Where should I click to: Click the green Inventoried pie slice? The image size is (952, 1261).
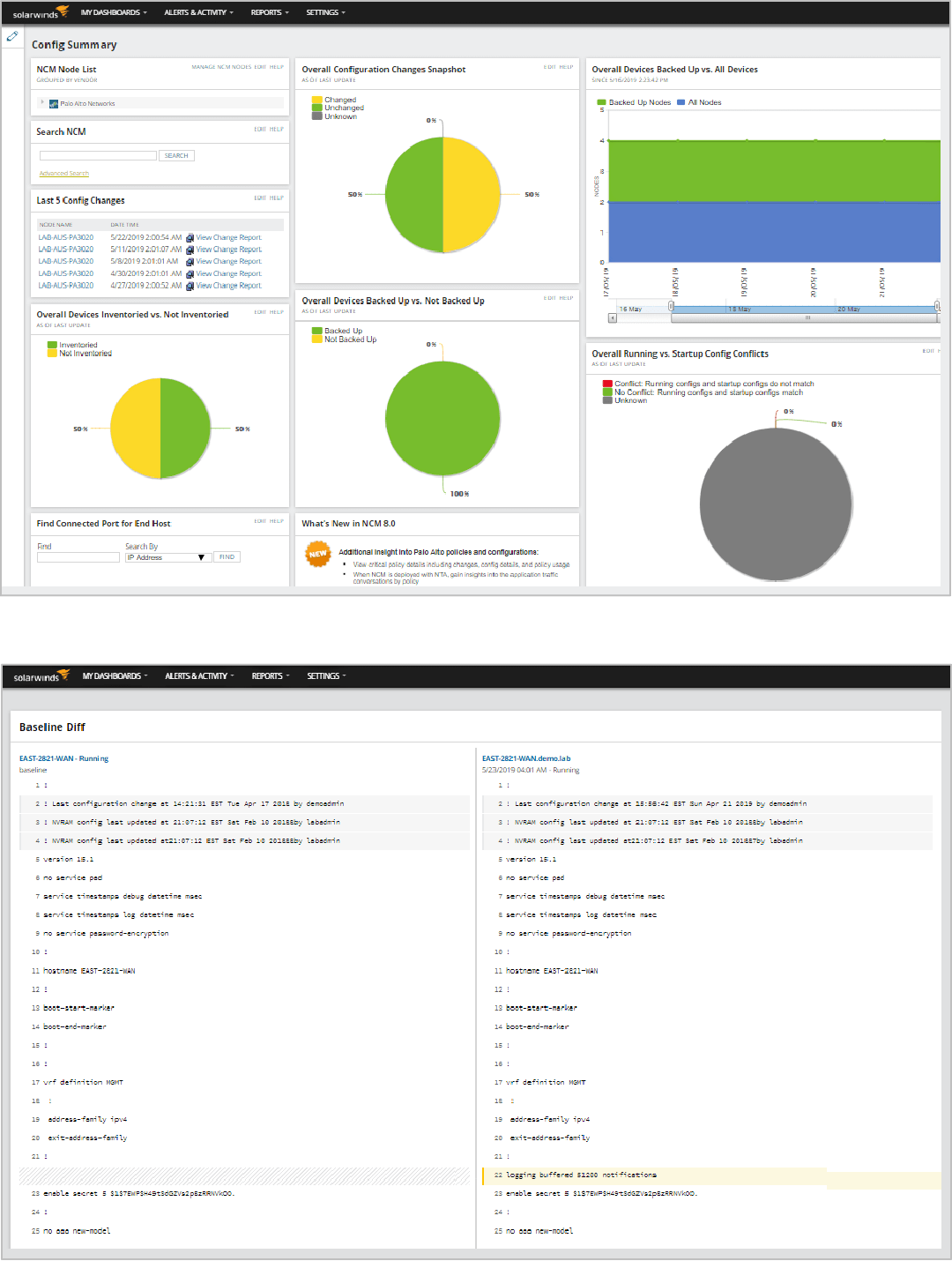185,429
